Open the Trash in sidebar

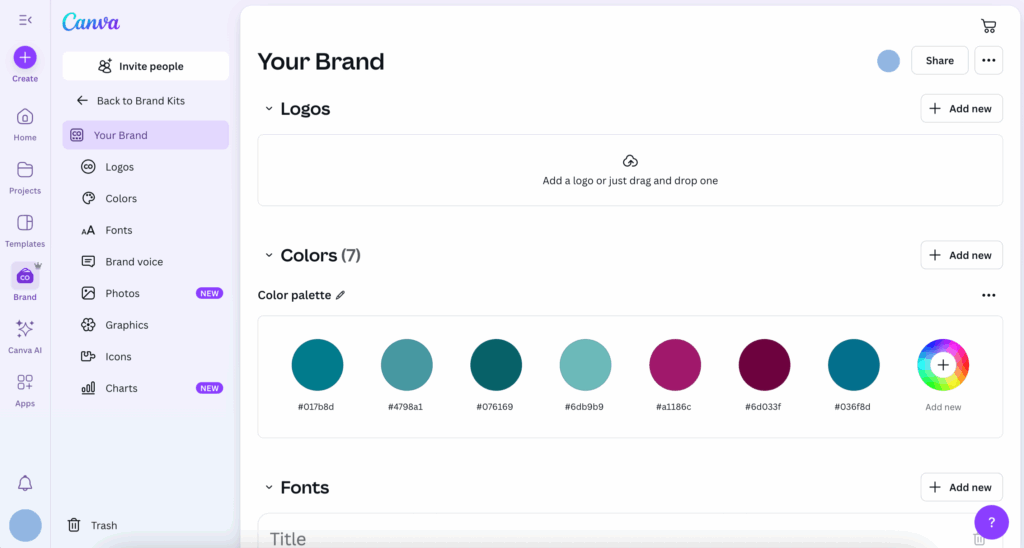point(92,525)
